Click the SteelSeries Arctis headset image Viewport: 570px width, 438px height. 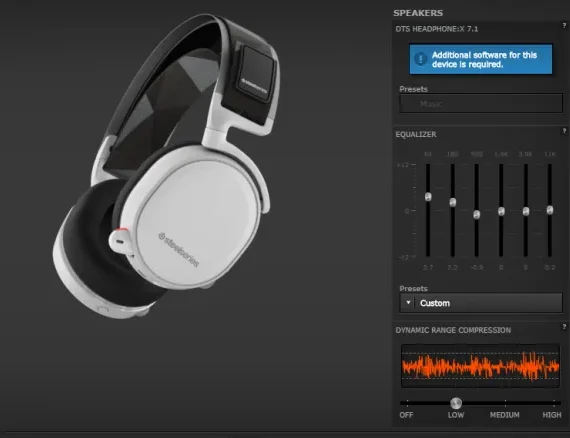coord(165,167)
